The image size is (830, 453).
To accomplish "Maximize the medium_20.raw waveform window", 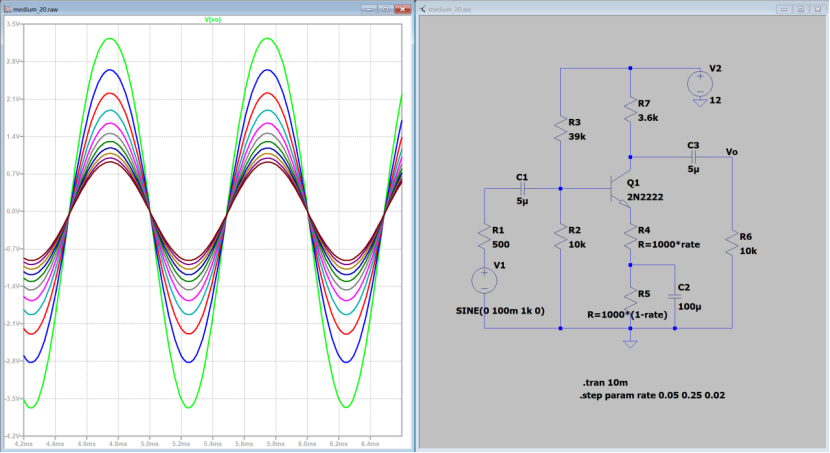I will (x=386, y=9).
